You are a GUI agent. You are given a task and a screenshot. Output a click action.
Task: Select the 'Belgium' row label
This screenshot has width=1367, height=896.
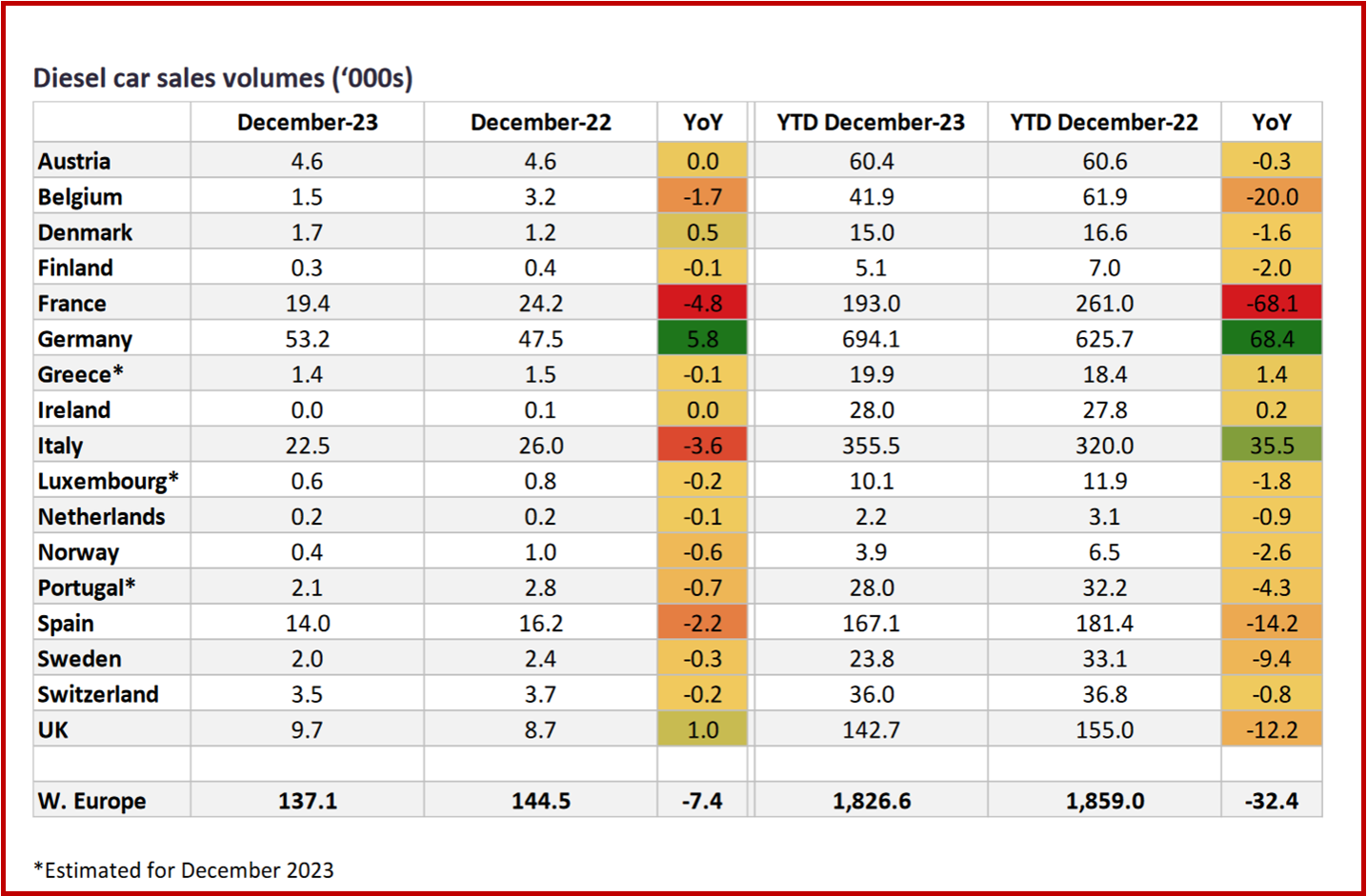click(x=80, y=197)
